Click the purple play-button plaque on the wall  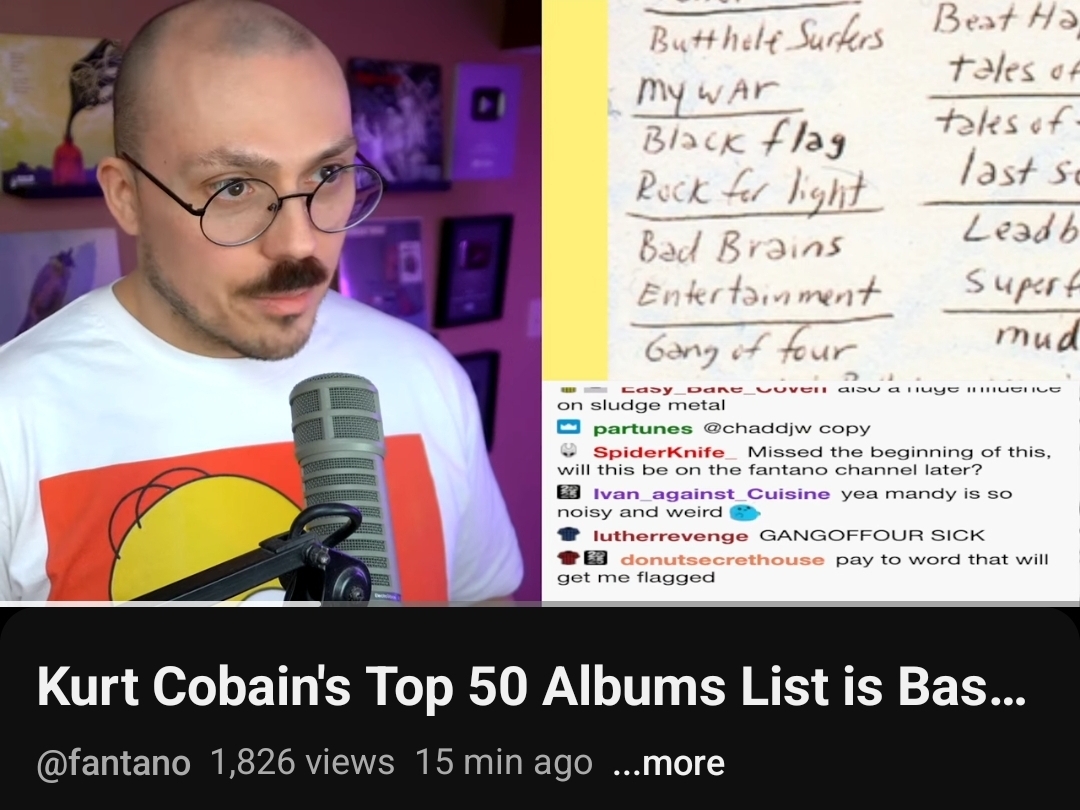point(487,121)
